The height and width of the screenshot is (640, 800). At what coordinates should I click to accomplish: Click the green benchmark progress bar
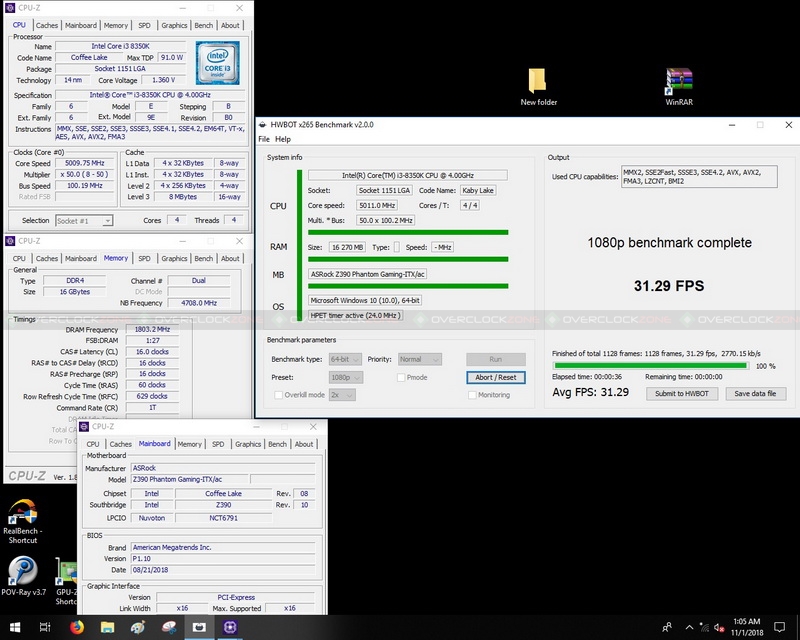pos(650,366)
